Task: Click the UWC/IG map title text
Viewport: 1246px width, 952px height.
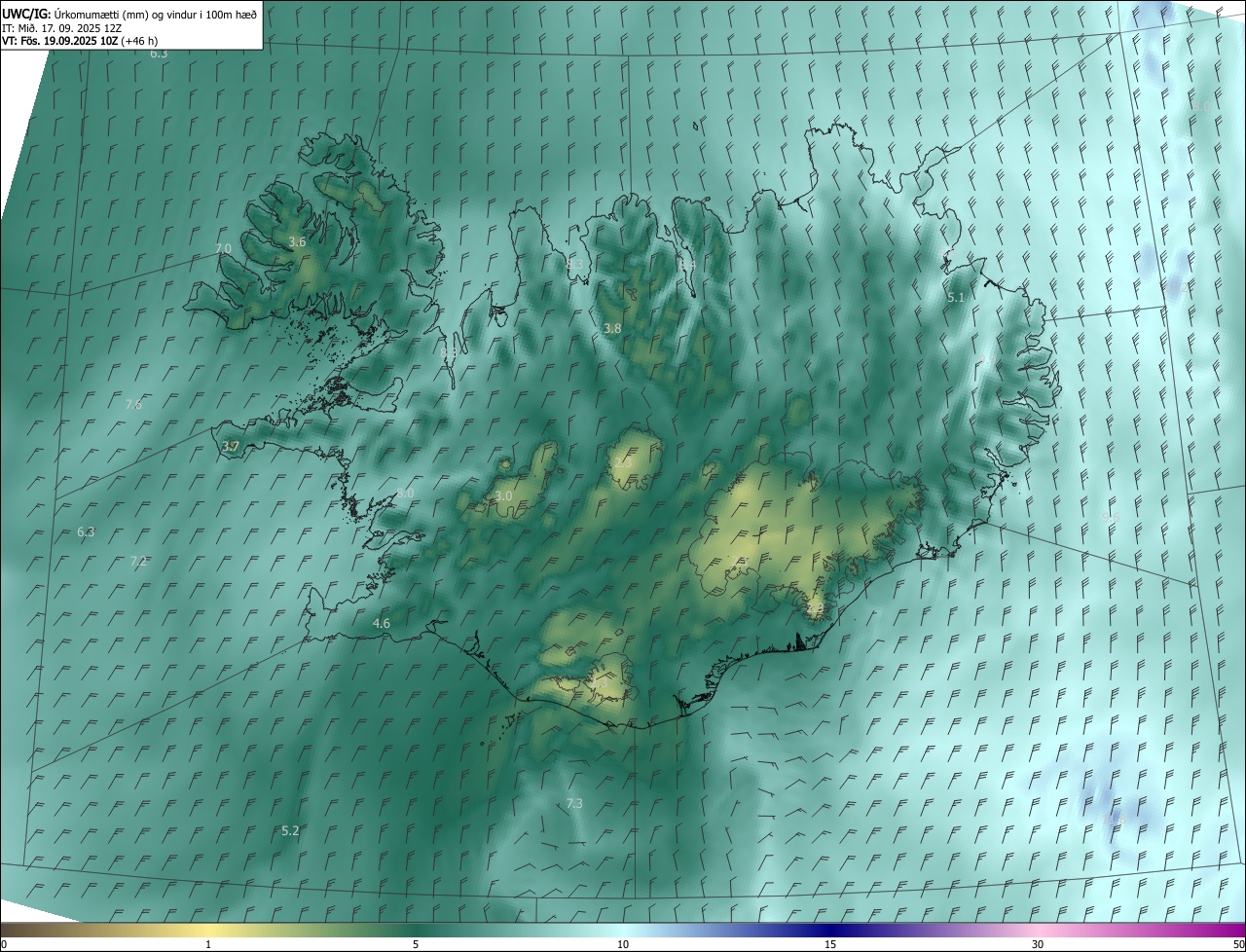Action: (x=129, y=14)
